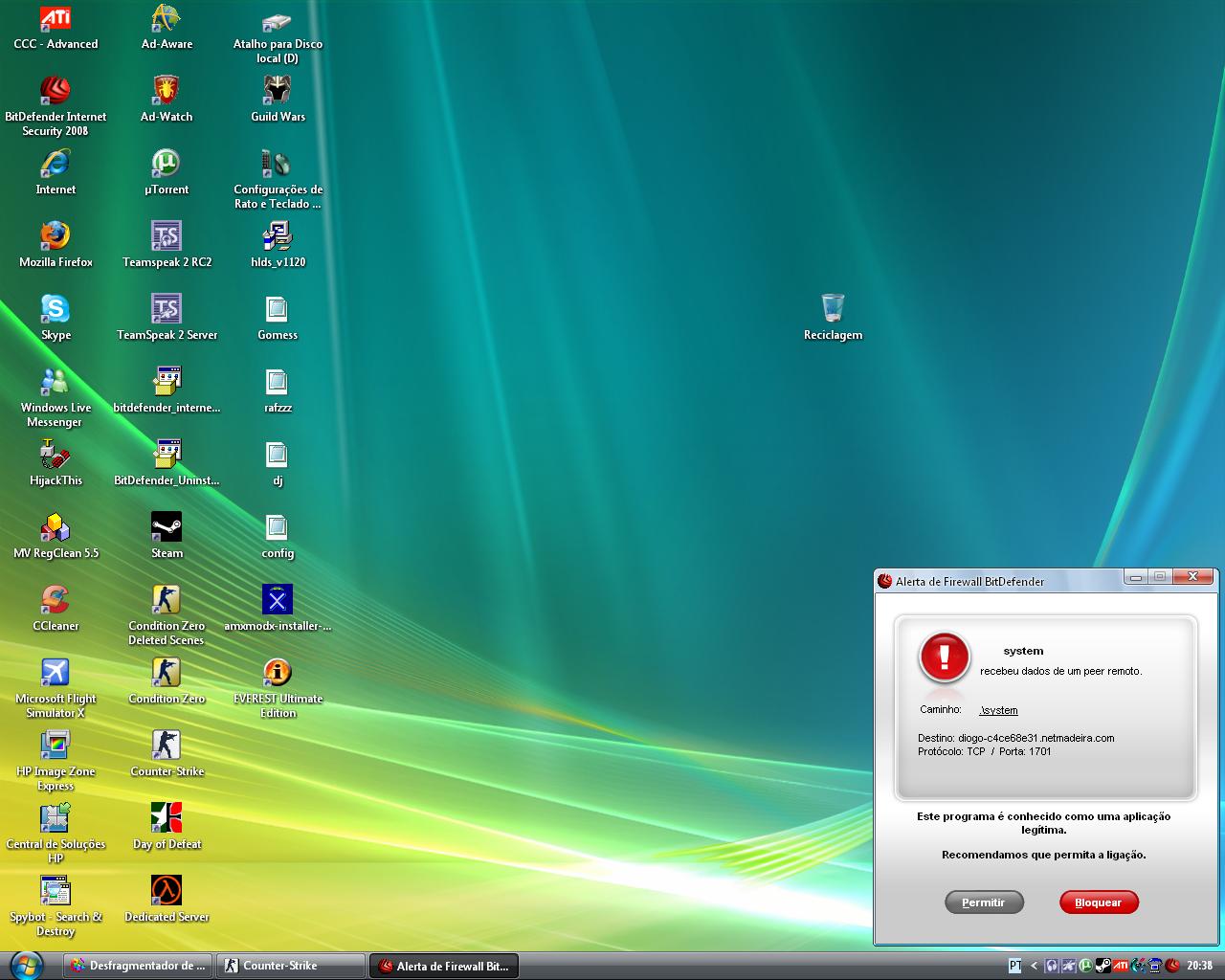Select CCleaner desktop icon

click(x=56, y=610)
